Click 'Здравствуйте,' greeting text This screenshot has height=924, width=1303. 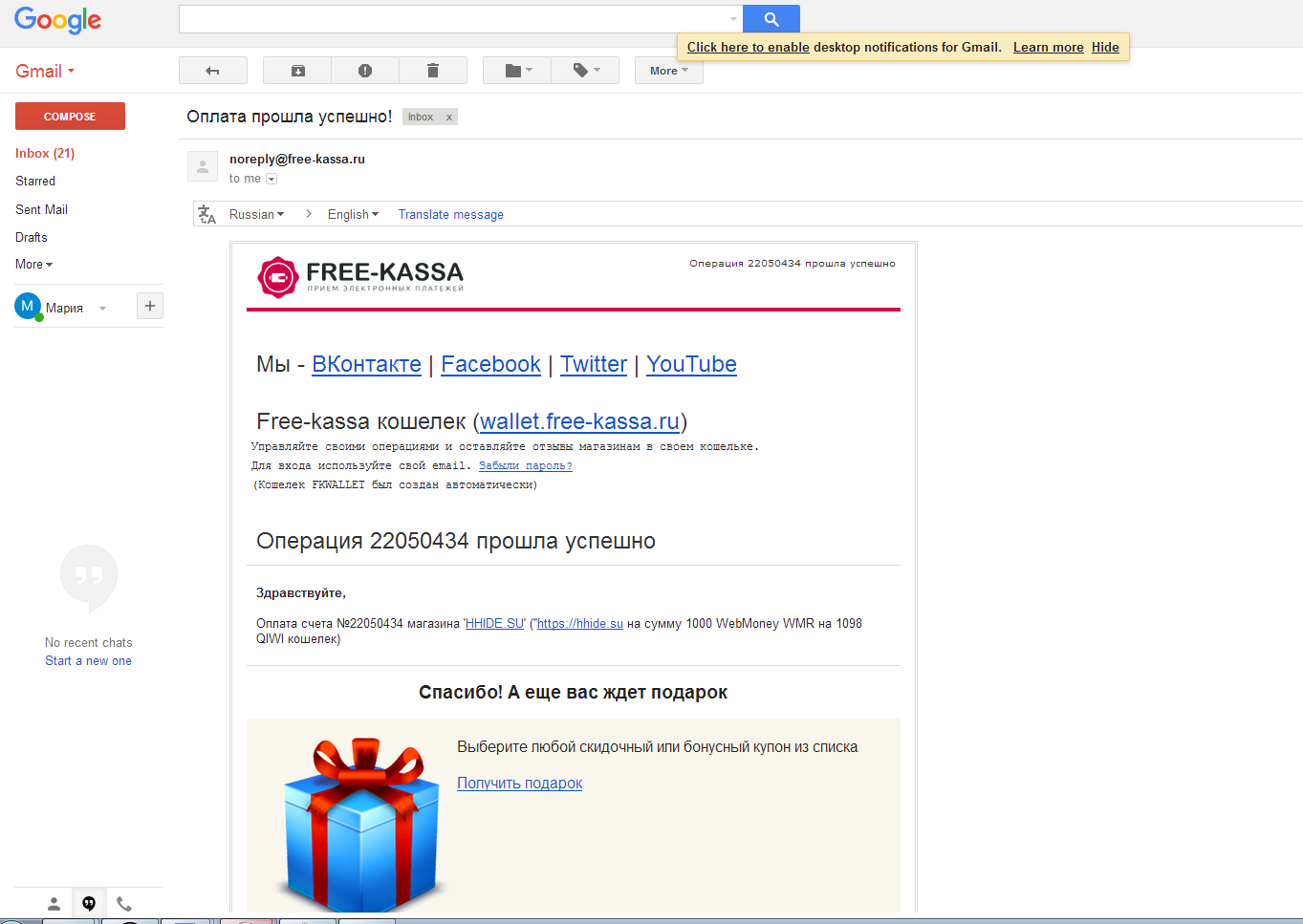tap(301, 593)
